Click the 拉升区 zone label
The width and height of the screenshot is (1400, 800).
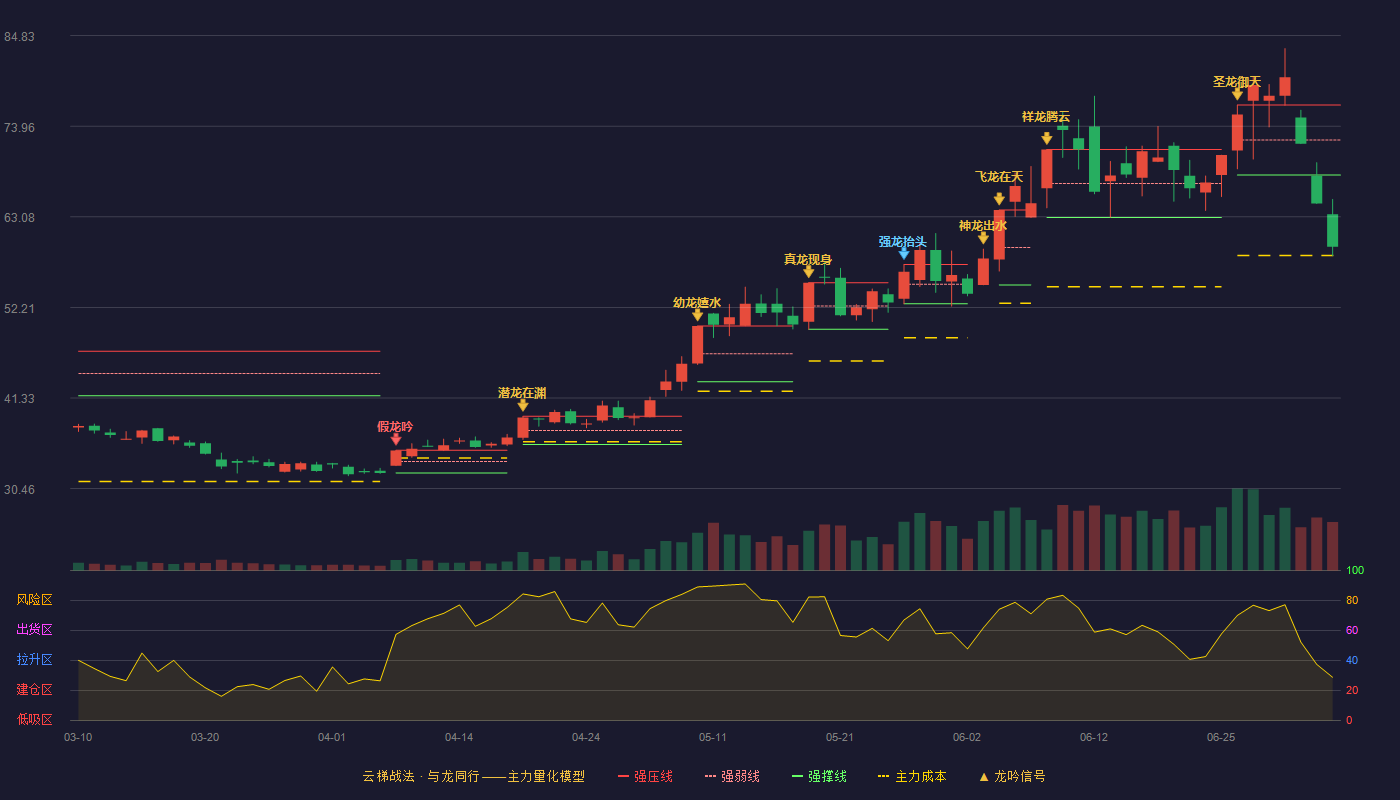(34, 660)
